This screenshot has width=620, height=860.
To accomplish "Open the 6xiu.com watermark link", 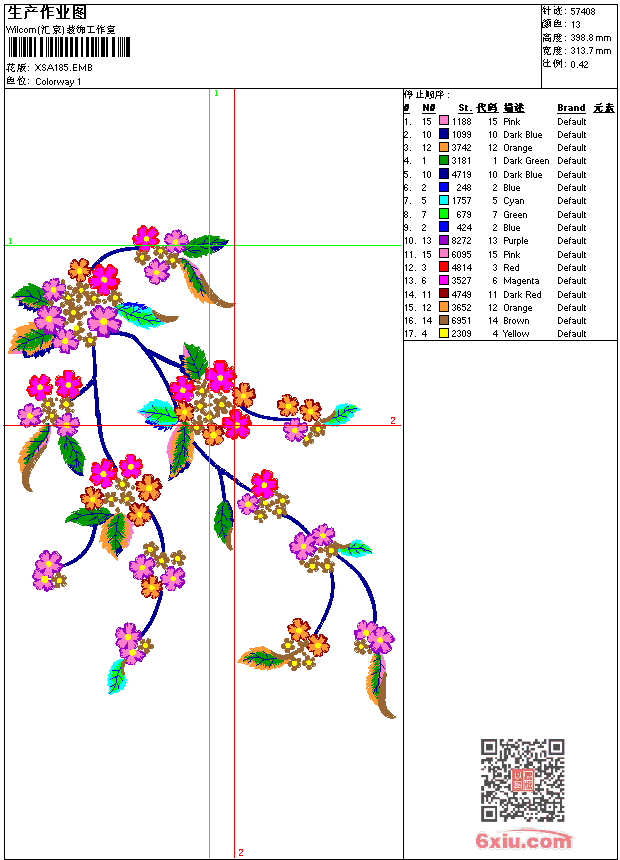I will tap(522, 839).
